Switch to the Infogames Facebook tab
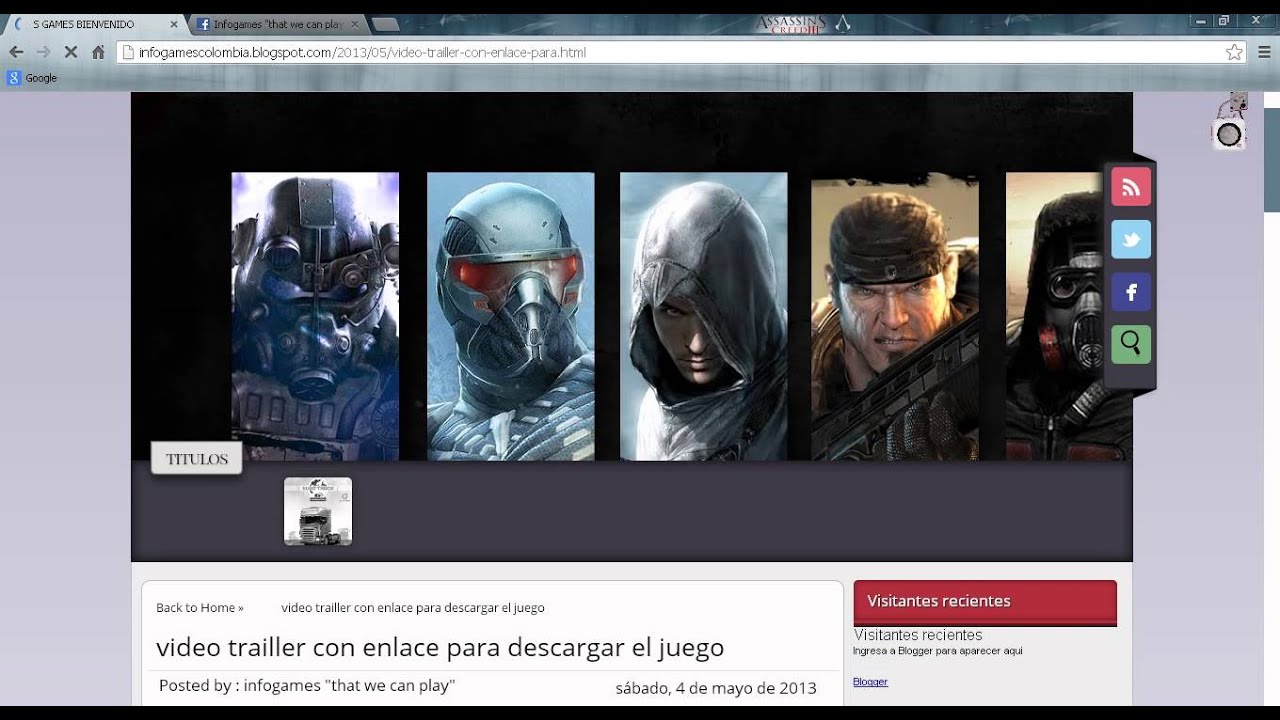 coord(277,24)
